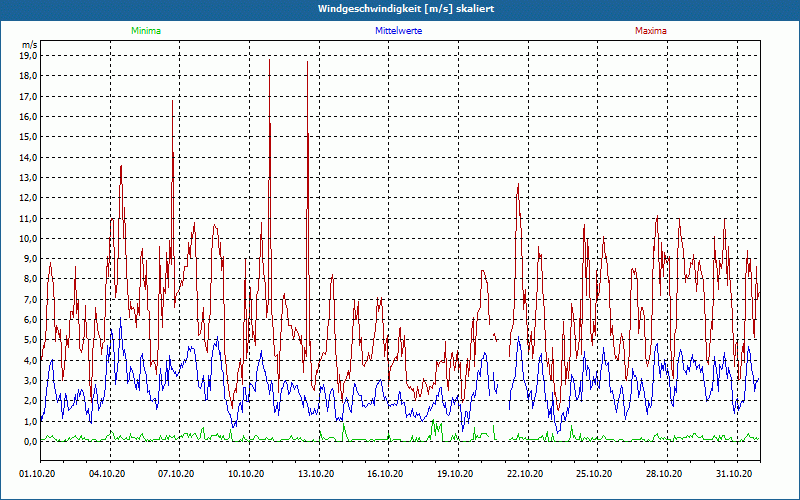
Task: Click the 31.10.20 date label
Action: (734, 474)
